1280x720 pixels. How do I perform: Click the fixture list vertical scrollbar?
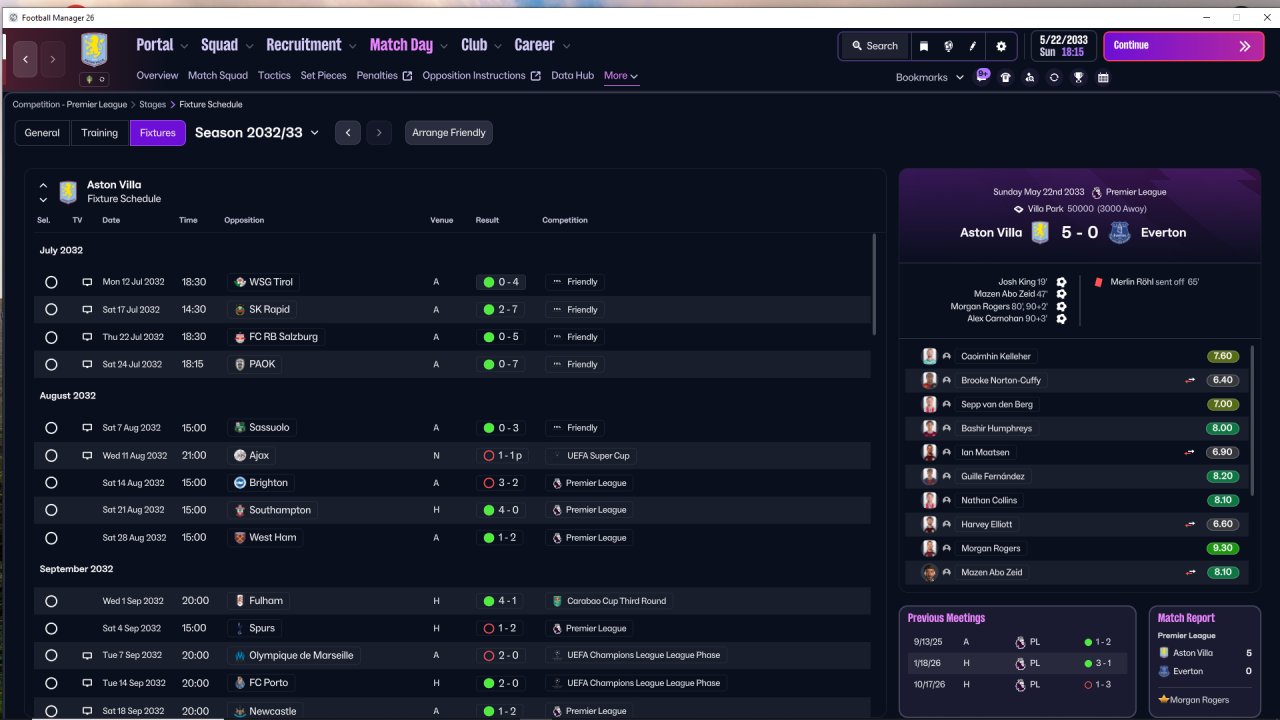coord(874,285)
